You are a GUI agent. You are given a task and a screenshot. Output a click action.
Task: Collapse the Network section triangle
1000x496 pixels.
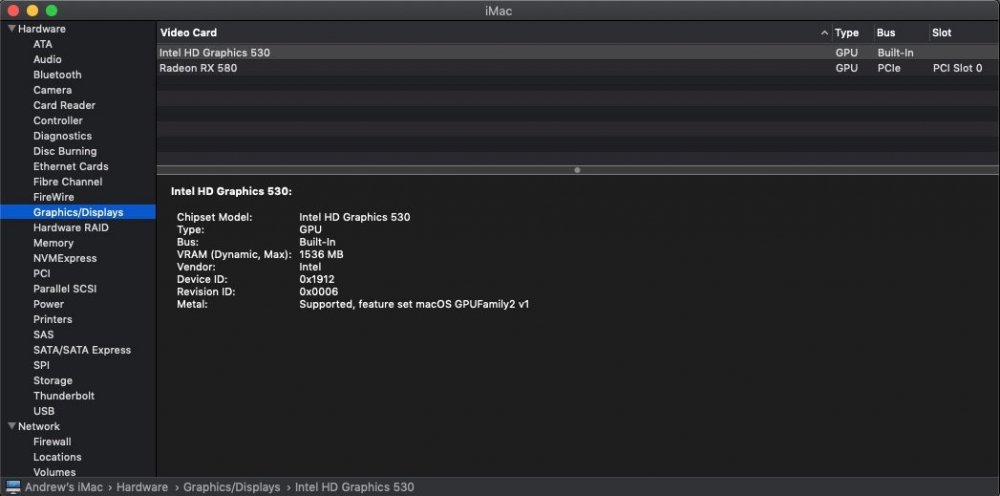point(11,426)
